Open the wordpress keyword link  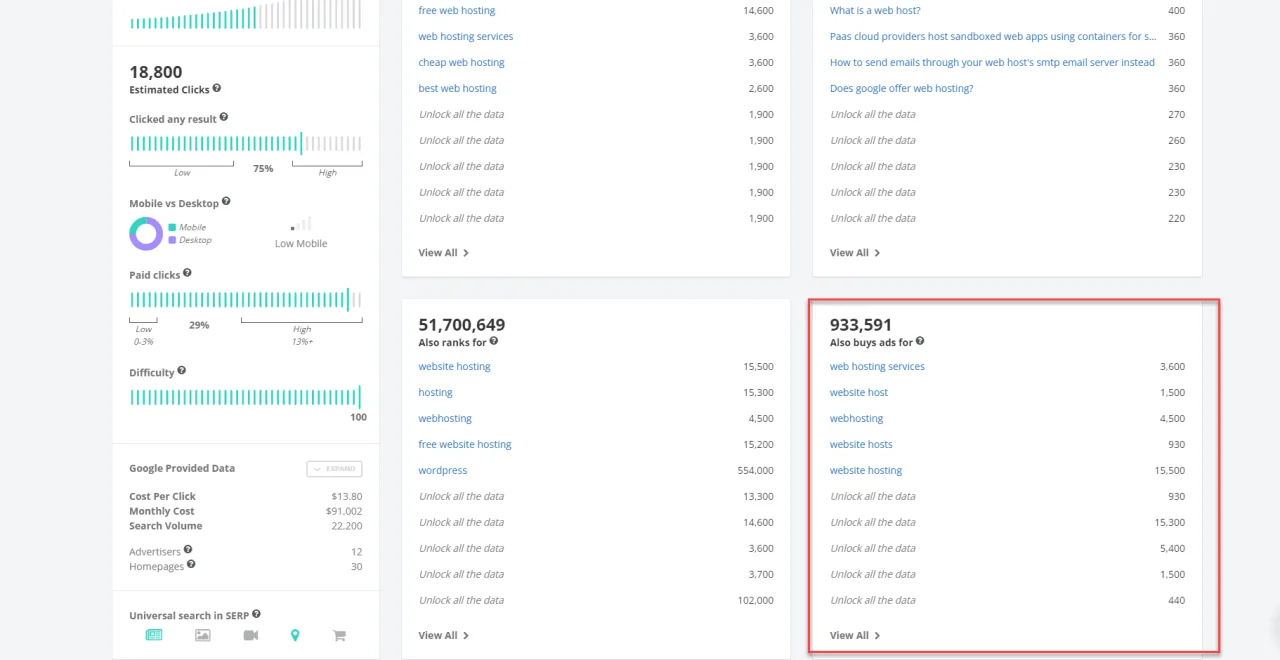point(442,470)
